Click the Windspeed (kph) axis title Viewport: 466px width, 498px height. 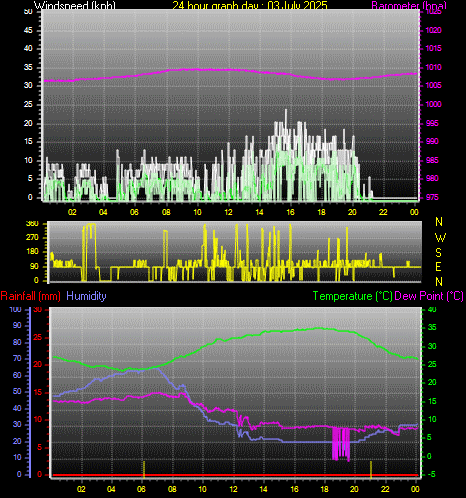tap(75, 5)
